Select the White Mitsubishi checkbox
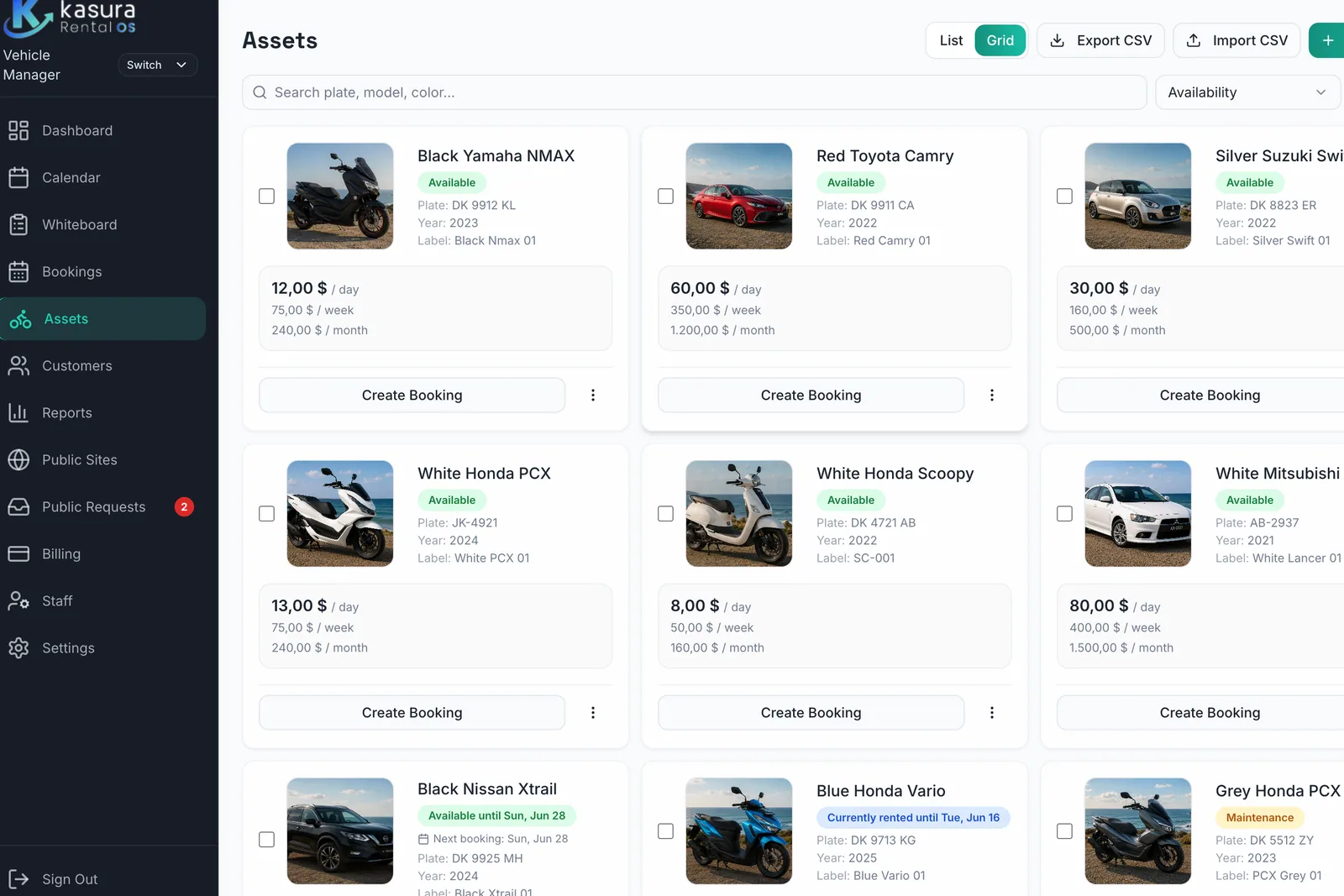 click(x=1065, y=513)
